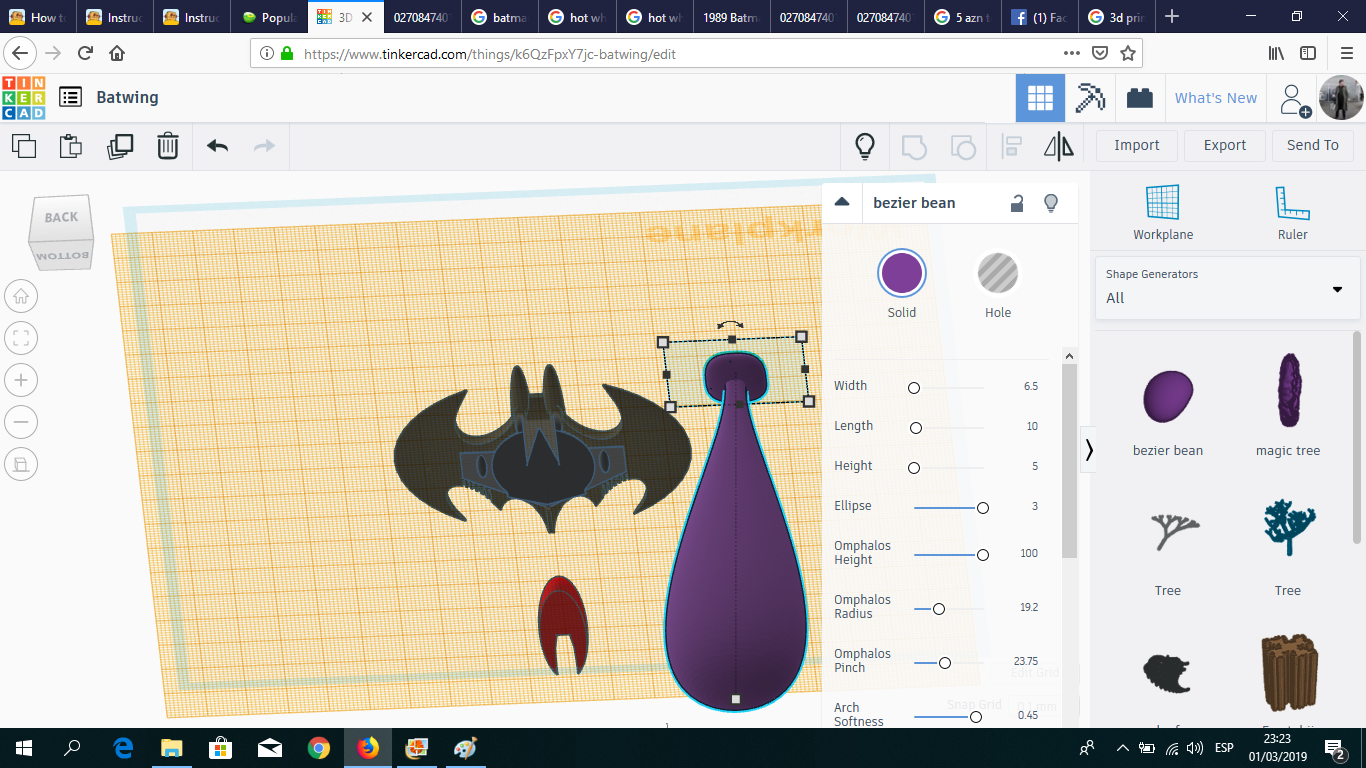Open the page actions ellipsis menu
1366x768 pixels.
1072,53
